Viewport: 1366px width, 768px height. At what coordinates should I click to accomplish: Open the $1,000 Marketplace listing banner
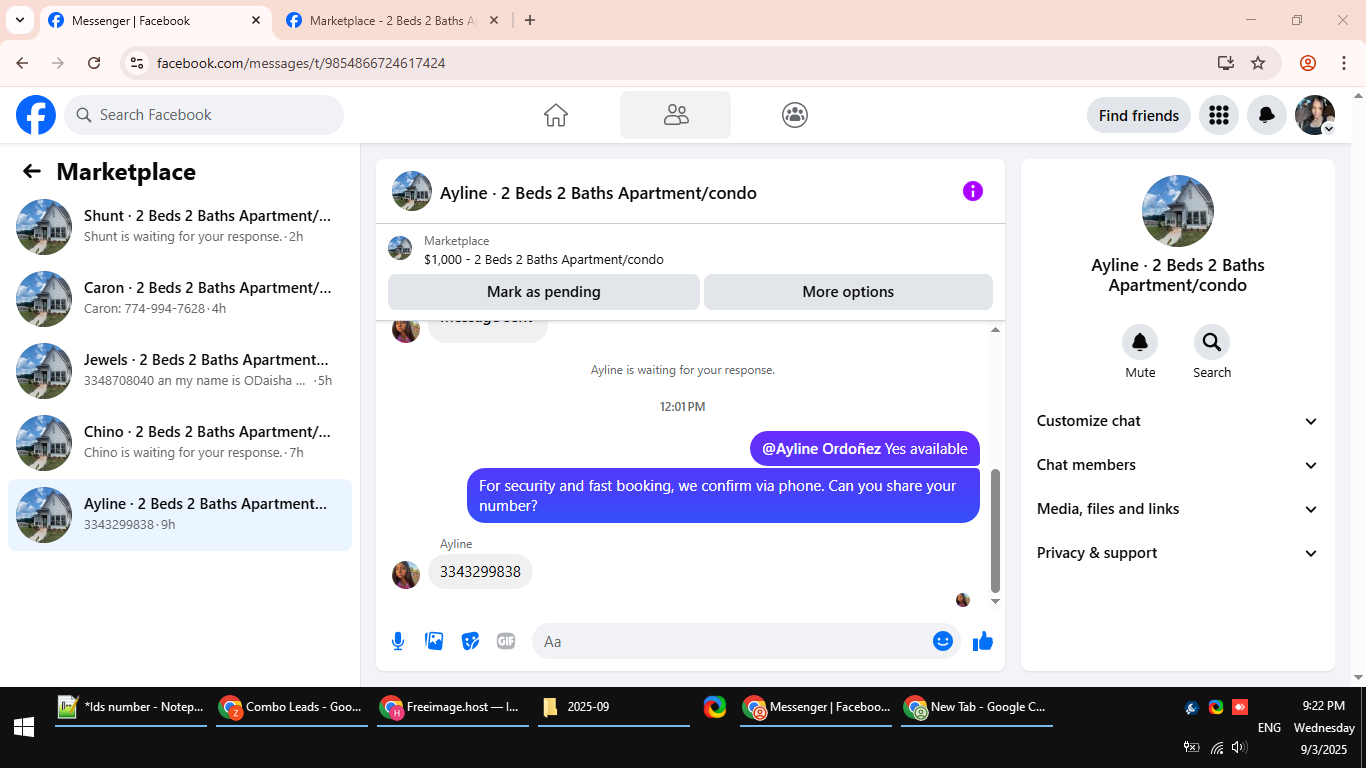click(x=690, y=249)
